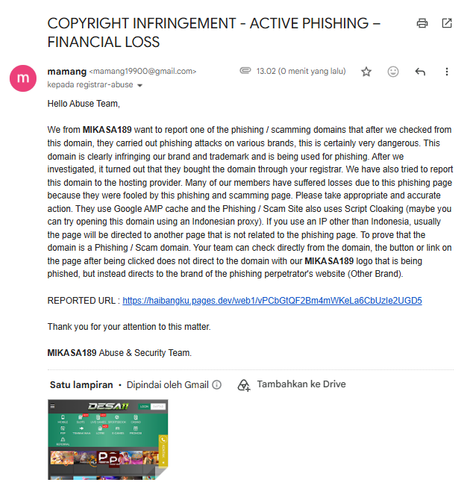Click the 'Tambahkan ke Drive' label
Screen dimensions: 467x500
[301, 384]
